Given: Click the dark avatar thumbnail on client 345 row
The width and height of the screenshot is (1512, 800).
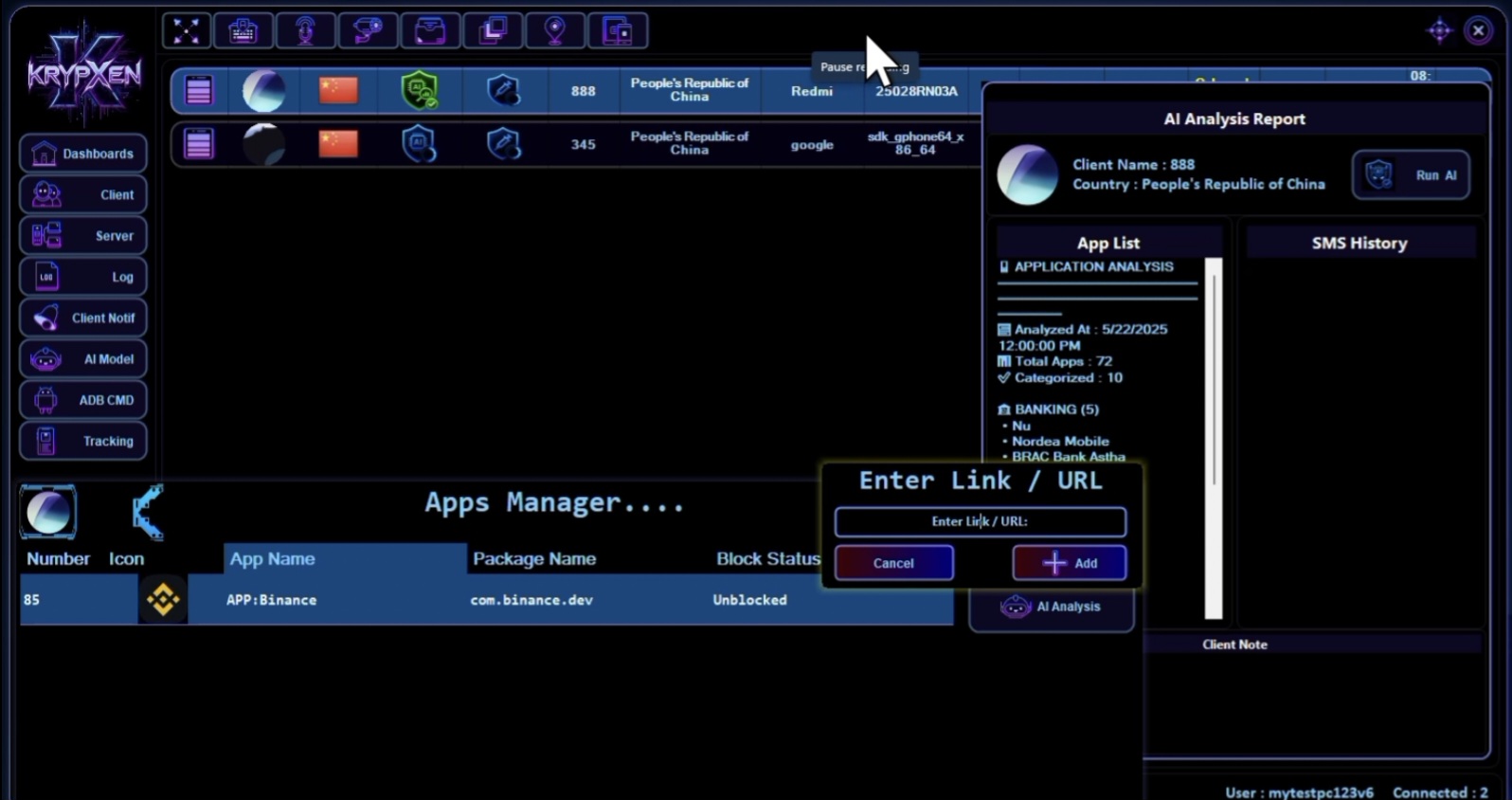Looking at the screenshot, I should click(264, 144).
